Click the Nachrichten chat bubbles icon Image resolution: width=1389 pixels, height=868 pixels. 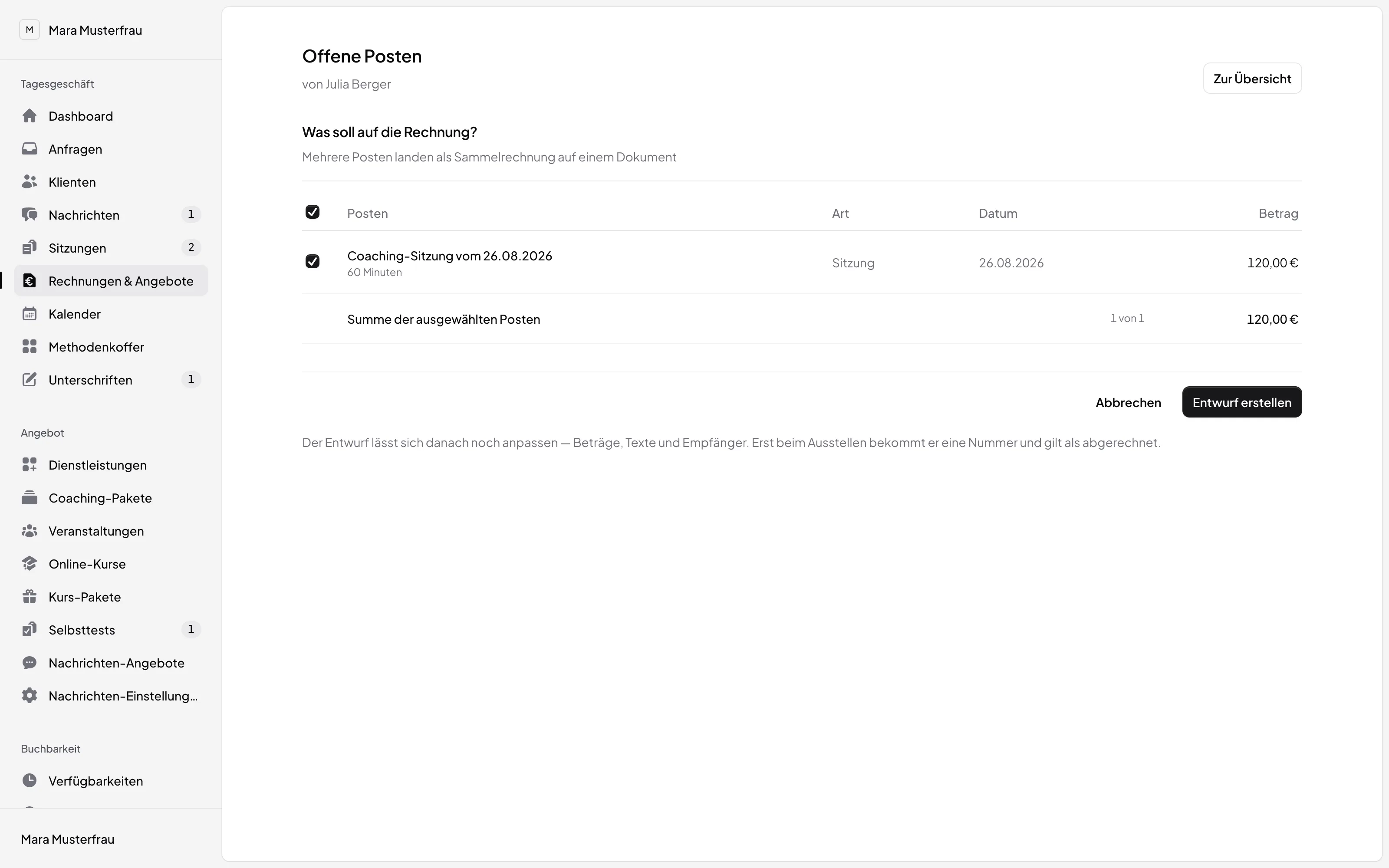coord(29,215)
